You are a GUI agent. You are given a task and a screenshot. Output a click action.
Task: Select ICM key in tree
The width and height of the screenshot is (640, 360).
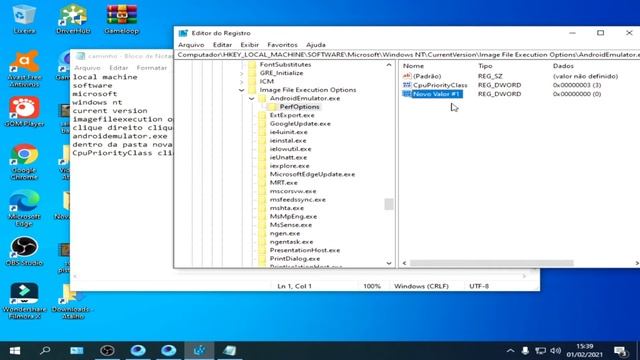pos(267,81)
